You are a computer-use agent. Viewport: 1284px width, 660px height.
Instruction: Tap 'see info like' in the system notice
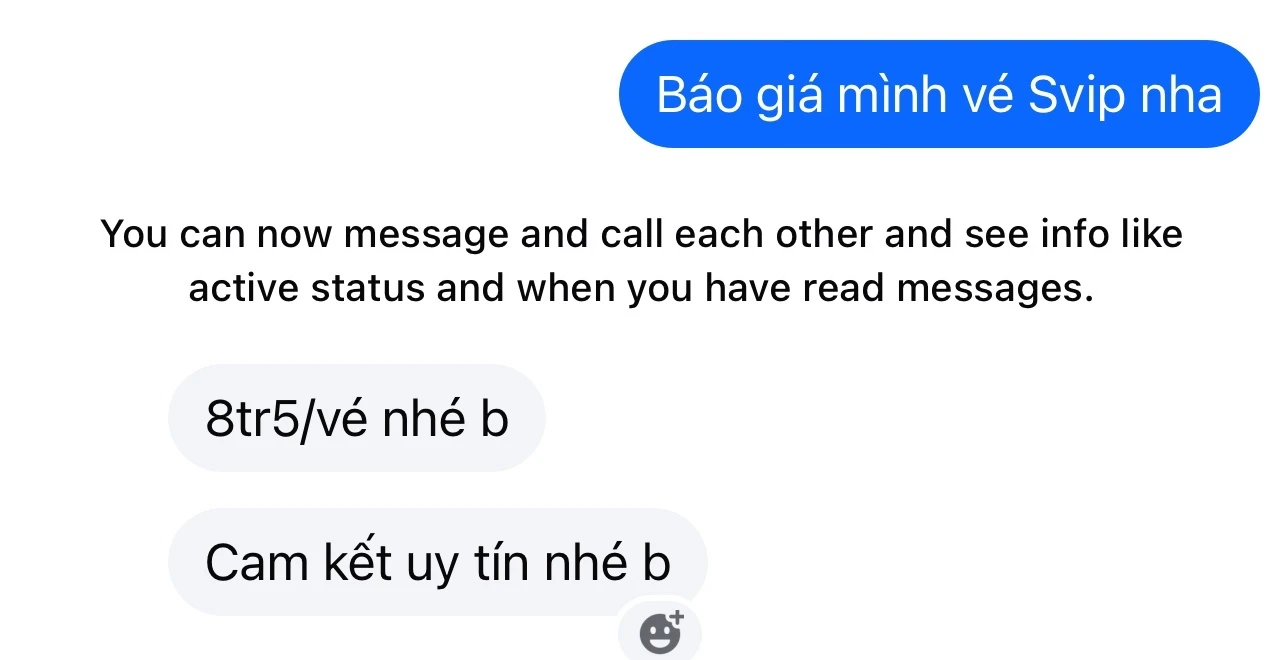(1073, 234)
